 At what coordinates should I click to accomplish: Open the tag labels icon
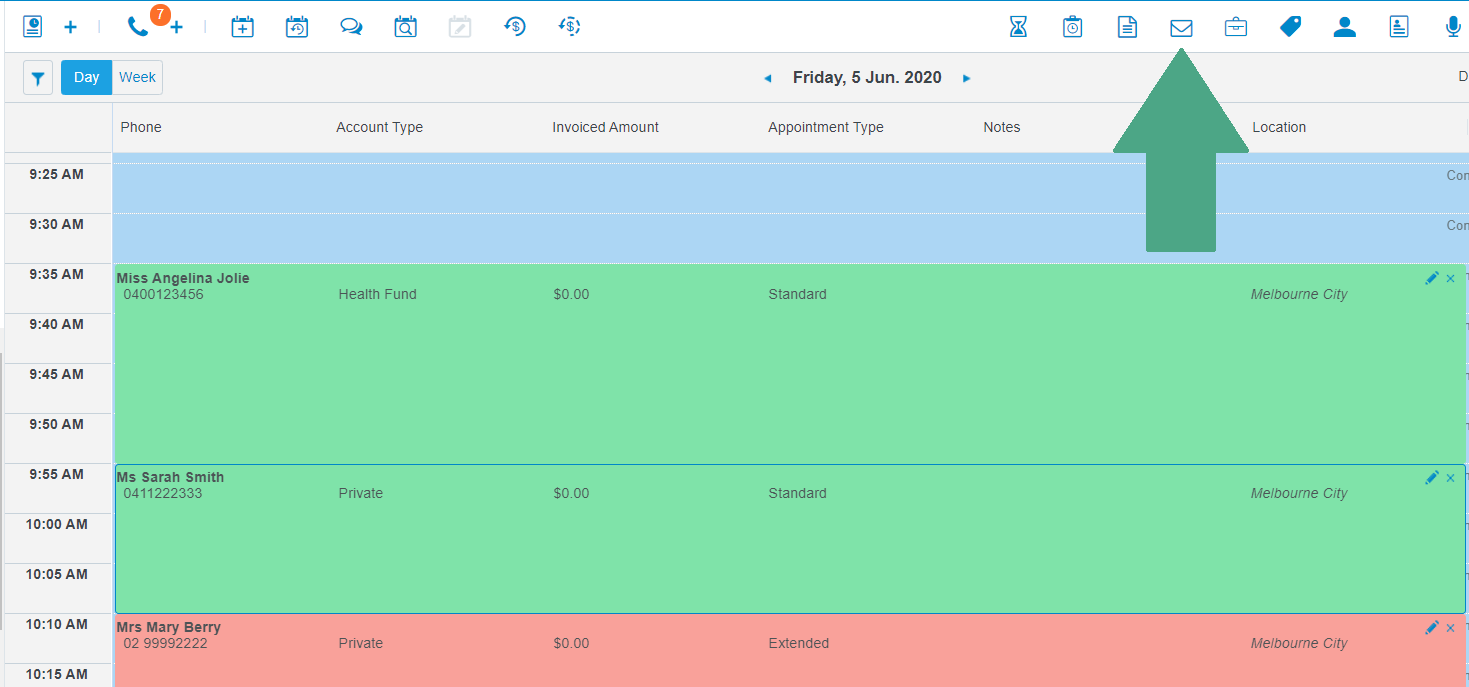point(1290,26)
